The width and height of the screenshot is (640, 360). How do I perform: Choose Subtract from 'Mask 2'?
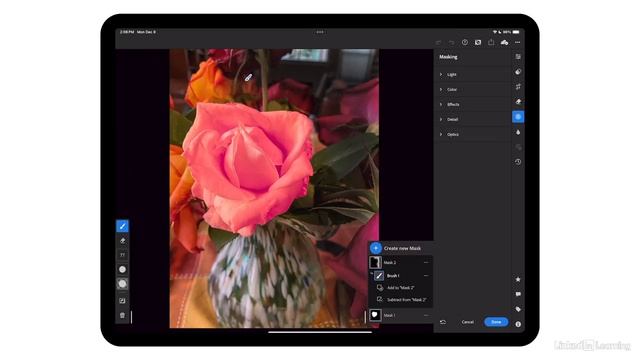pyautogui.click(x=401, y=300)
